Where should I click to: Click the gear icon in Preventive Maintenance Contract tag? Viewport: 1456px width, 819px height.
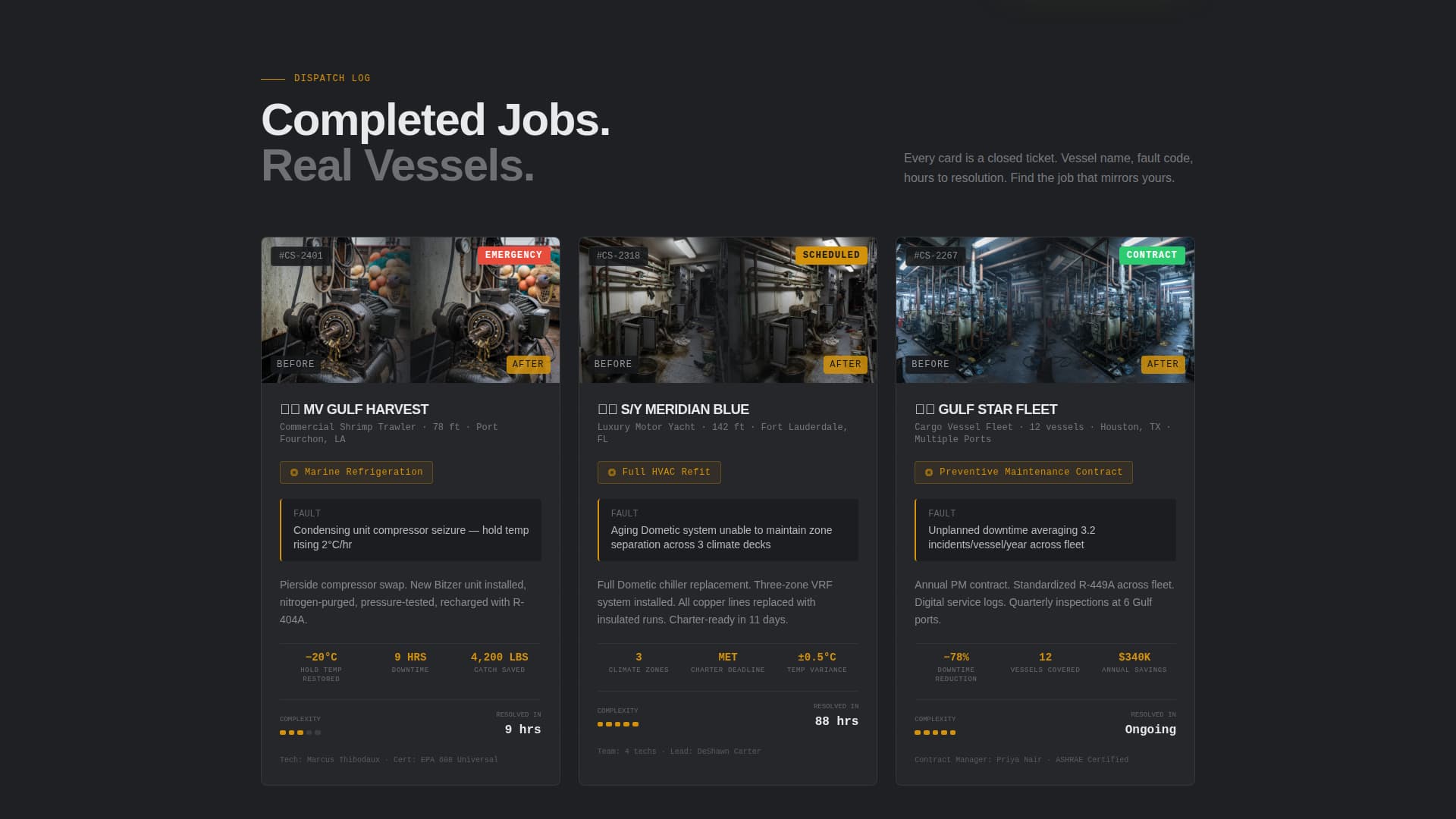929,472
